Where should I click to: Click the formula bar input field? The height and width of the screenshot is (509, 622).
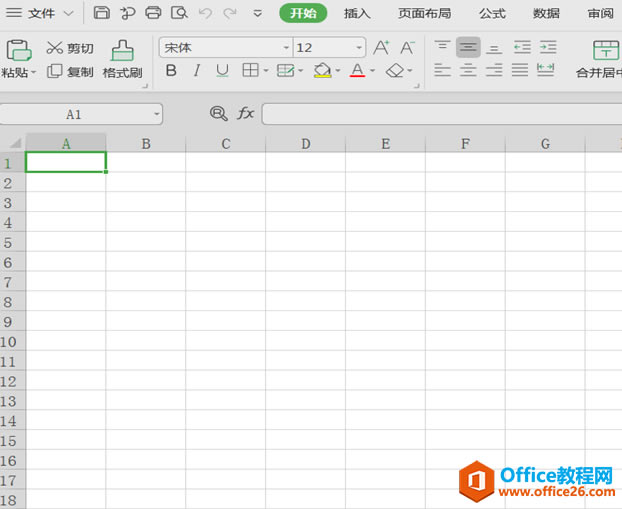pyautogui.click(x=442, y=114)
